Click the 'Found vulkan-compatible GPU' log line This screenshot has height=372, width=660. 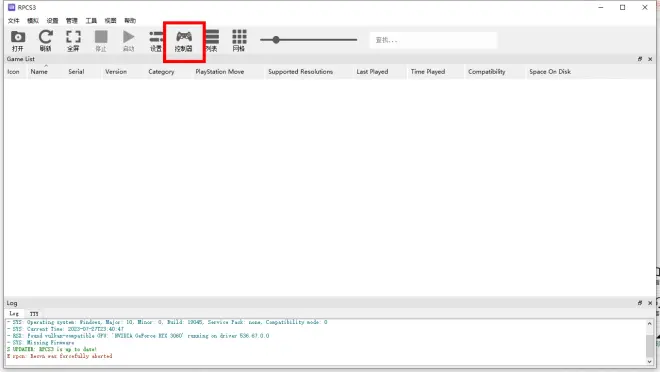[x=138, y=336]
